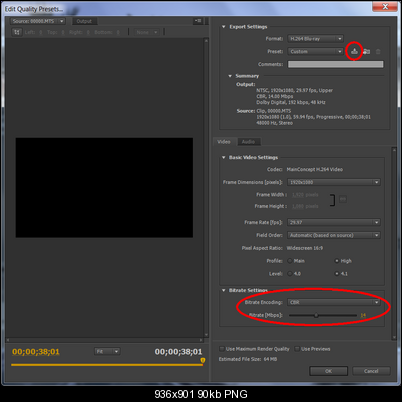
Task: Select the Main profile radio button
Action: pos(290,261)
